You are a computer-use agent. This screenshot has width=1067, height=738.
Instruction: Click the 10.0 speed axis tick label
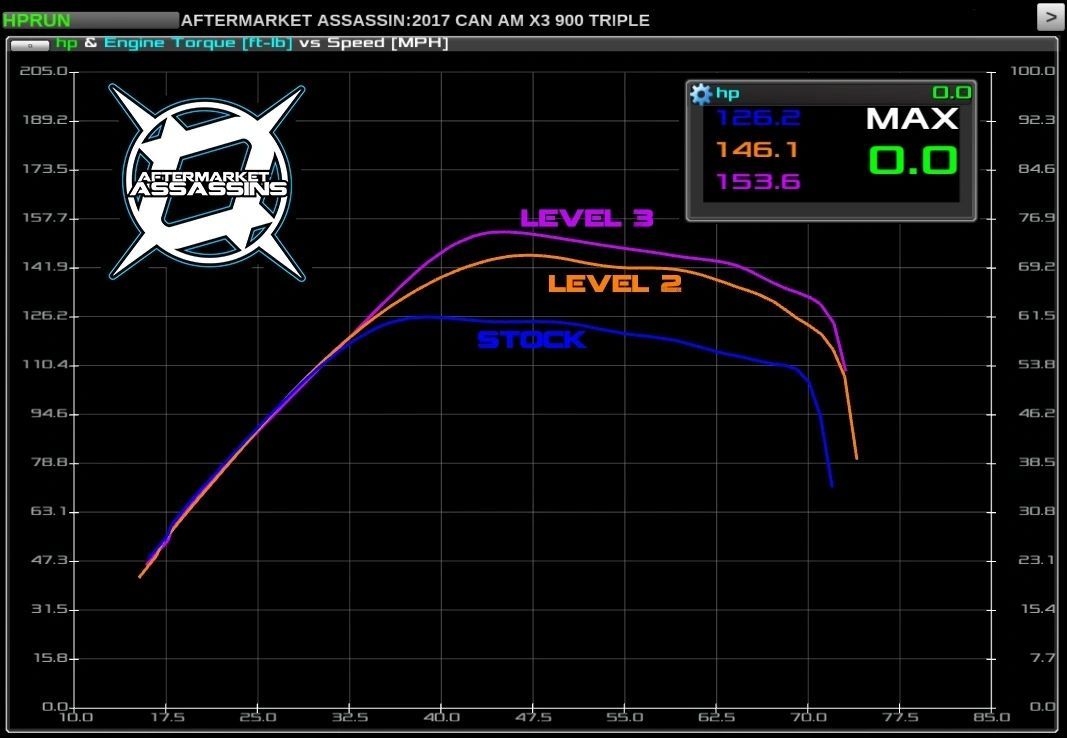coord(76,717)
